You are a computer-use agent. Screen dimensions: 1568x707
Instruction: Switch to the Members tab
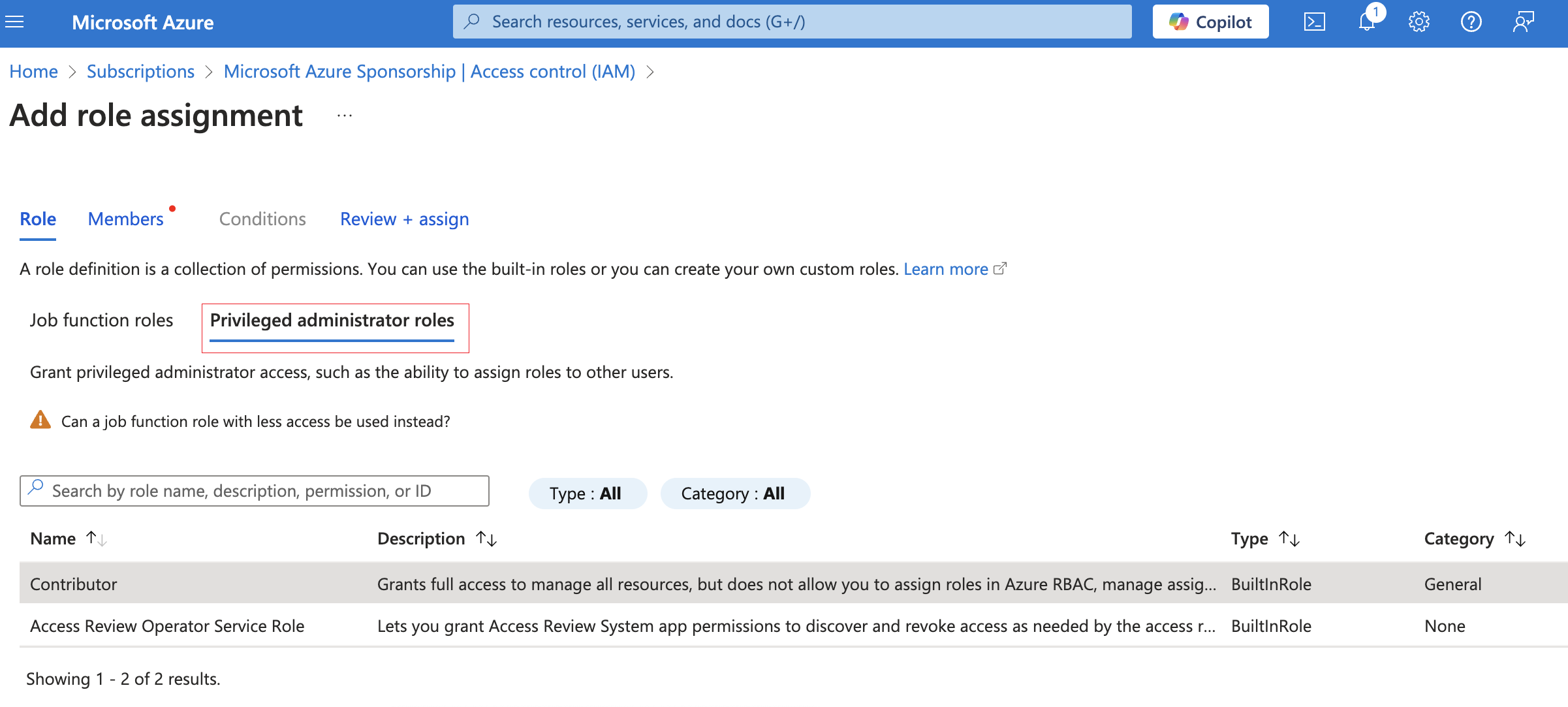(x=125, y=219)
